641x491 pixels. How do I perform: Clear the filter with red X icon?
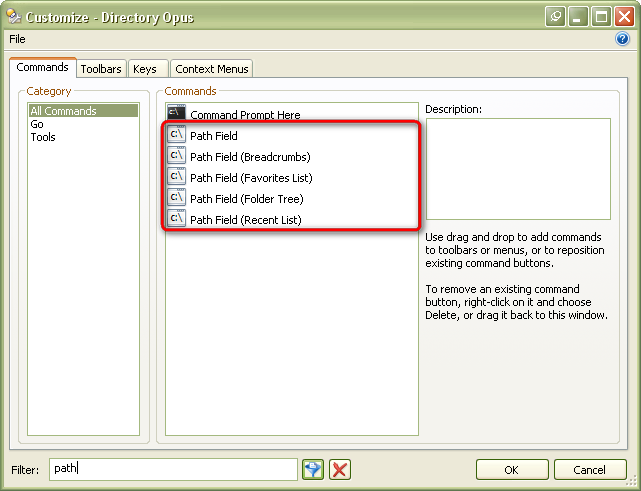(340, 469)
